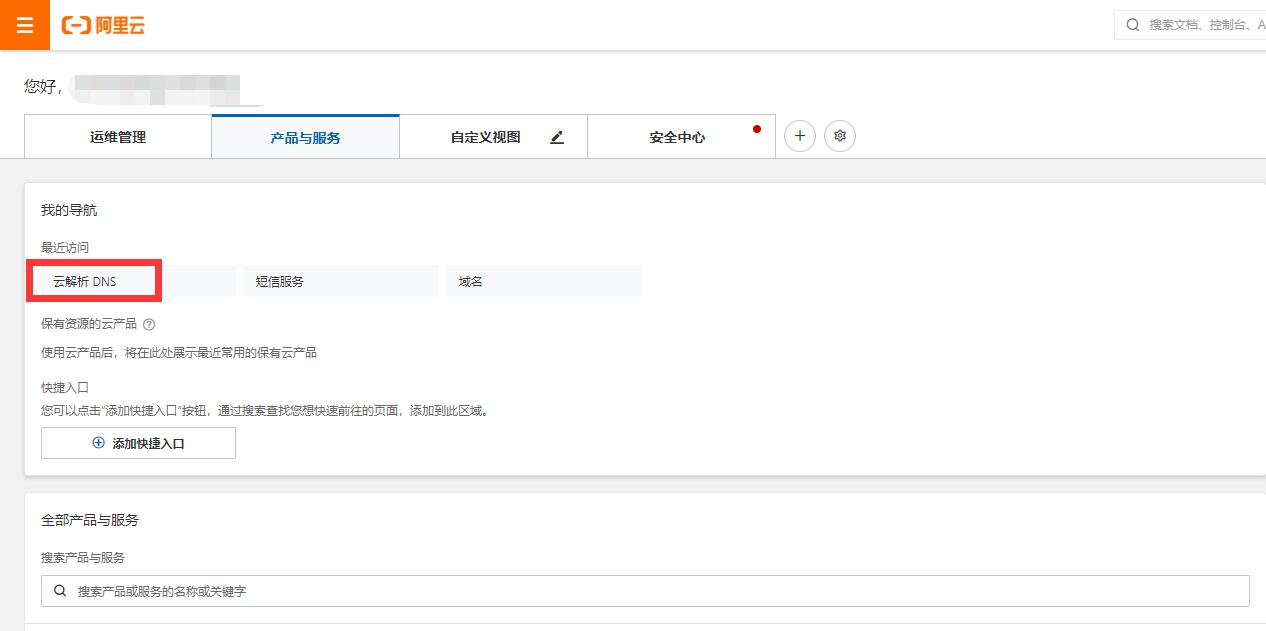Click the magnifier icon in top search bar
The image size is (1266, 631).
click(x=1133, y=25)
